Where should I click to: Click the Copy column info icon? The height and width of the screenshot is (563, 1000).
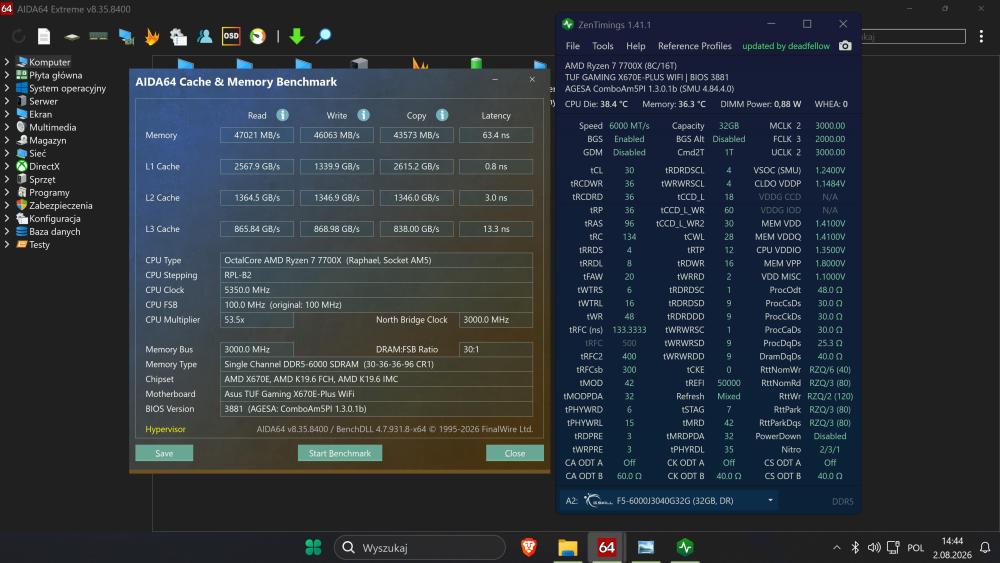[x=442, y=115]
